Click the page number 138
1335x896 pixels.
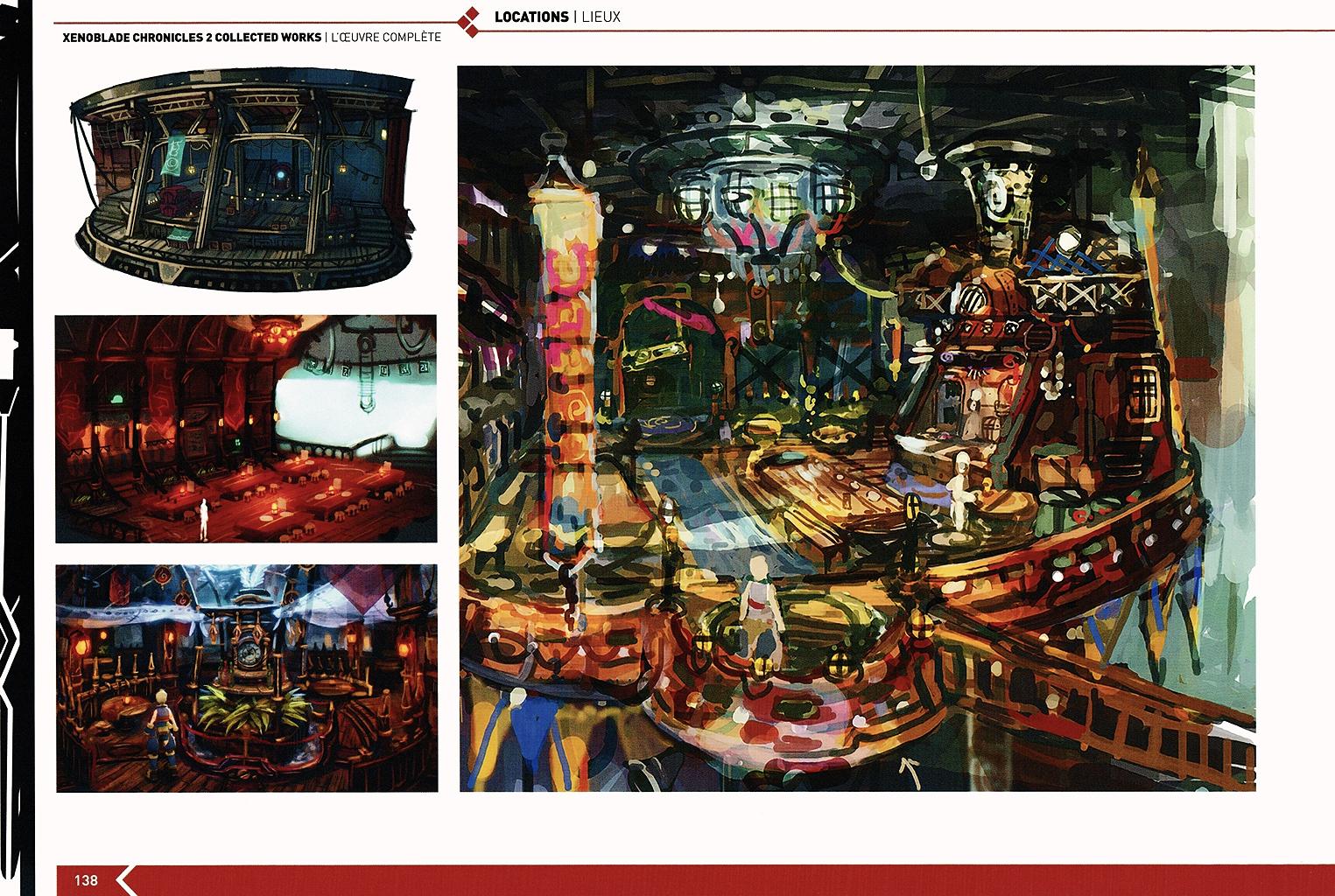pyautogui.click(x=86, y=880)
